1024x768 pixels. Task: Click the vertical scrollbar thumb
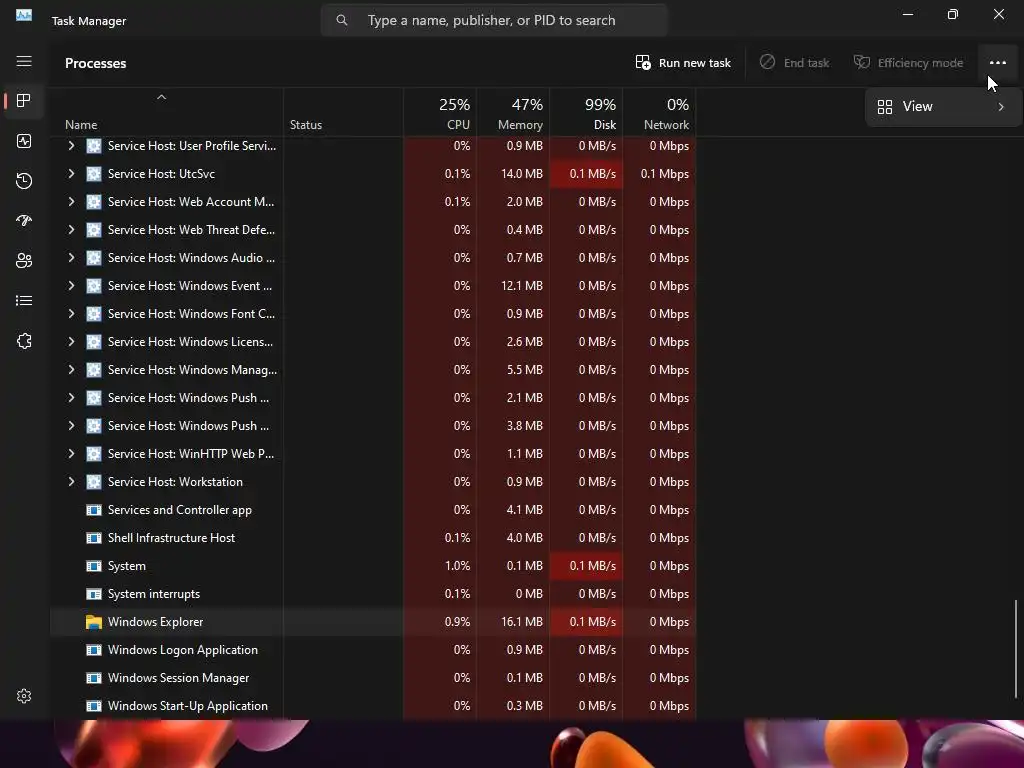pyautogui.click(x=1016, y=648)
